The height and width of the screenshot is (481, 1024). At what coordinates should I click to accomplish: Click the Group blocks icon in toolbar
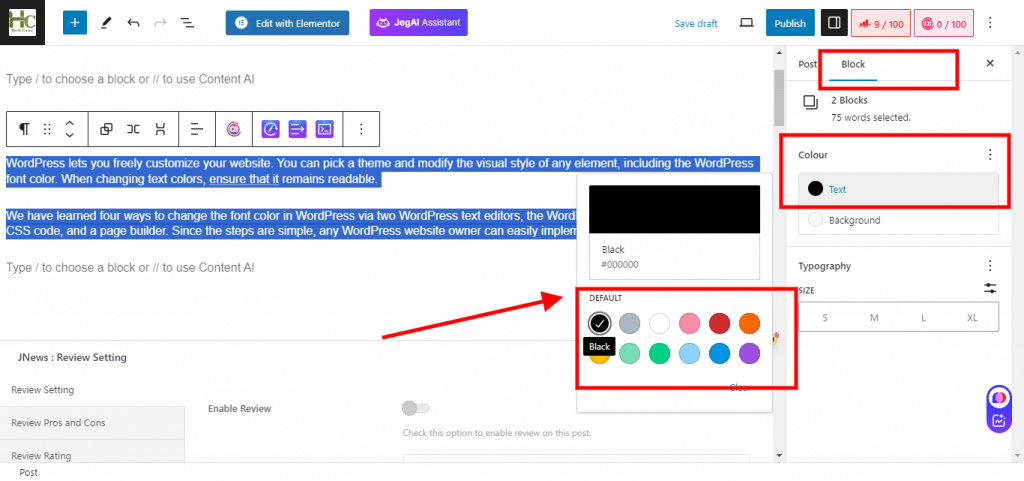tap(106, 129)
